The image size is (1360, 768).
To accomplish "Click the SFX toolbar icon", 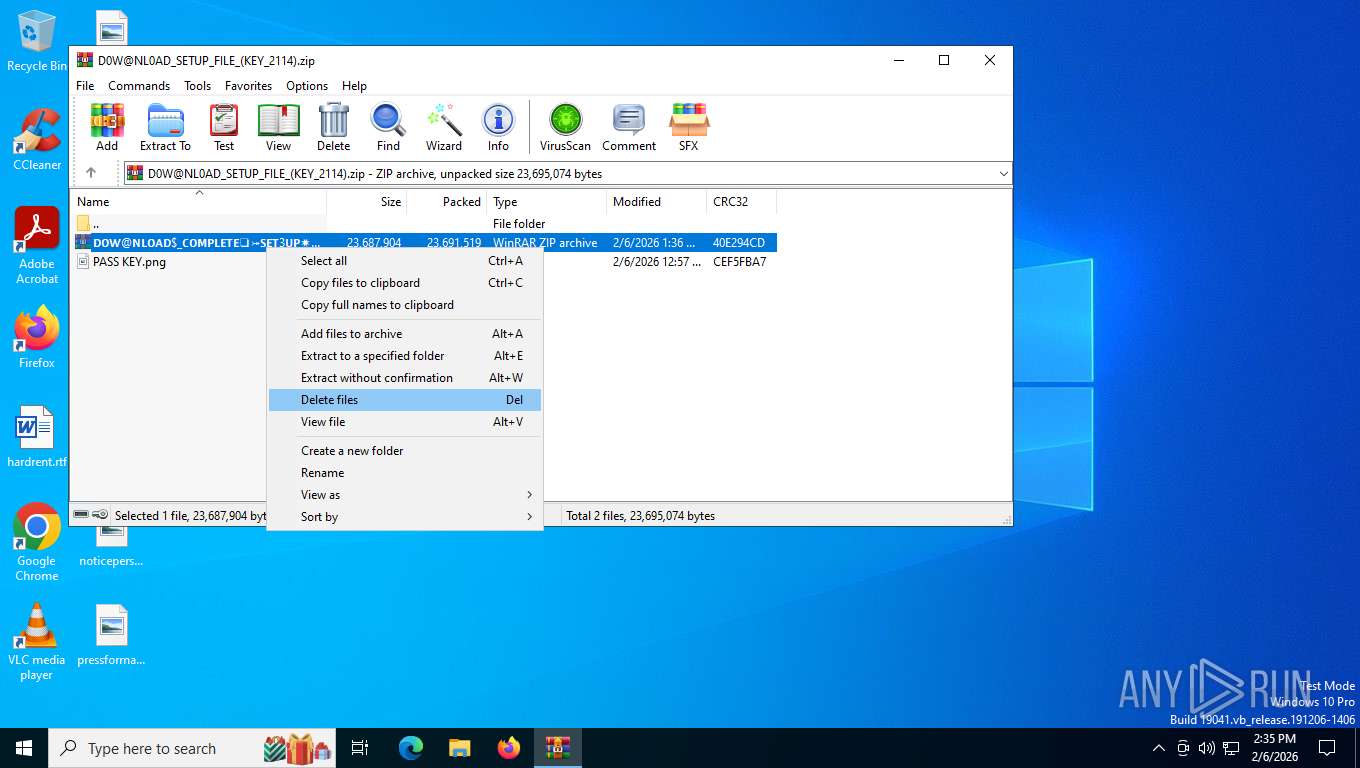I will click(689, 127).
